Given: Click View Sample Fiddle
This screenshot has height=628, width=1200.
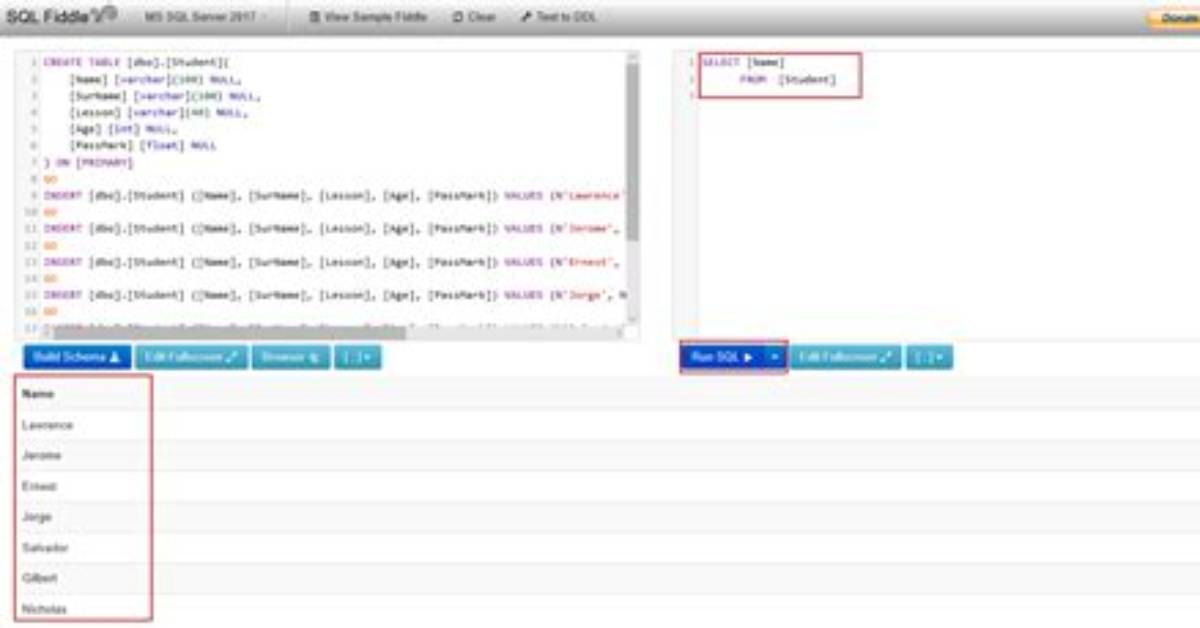Looking at the screenshot, I should [x=366, y=17].
